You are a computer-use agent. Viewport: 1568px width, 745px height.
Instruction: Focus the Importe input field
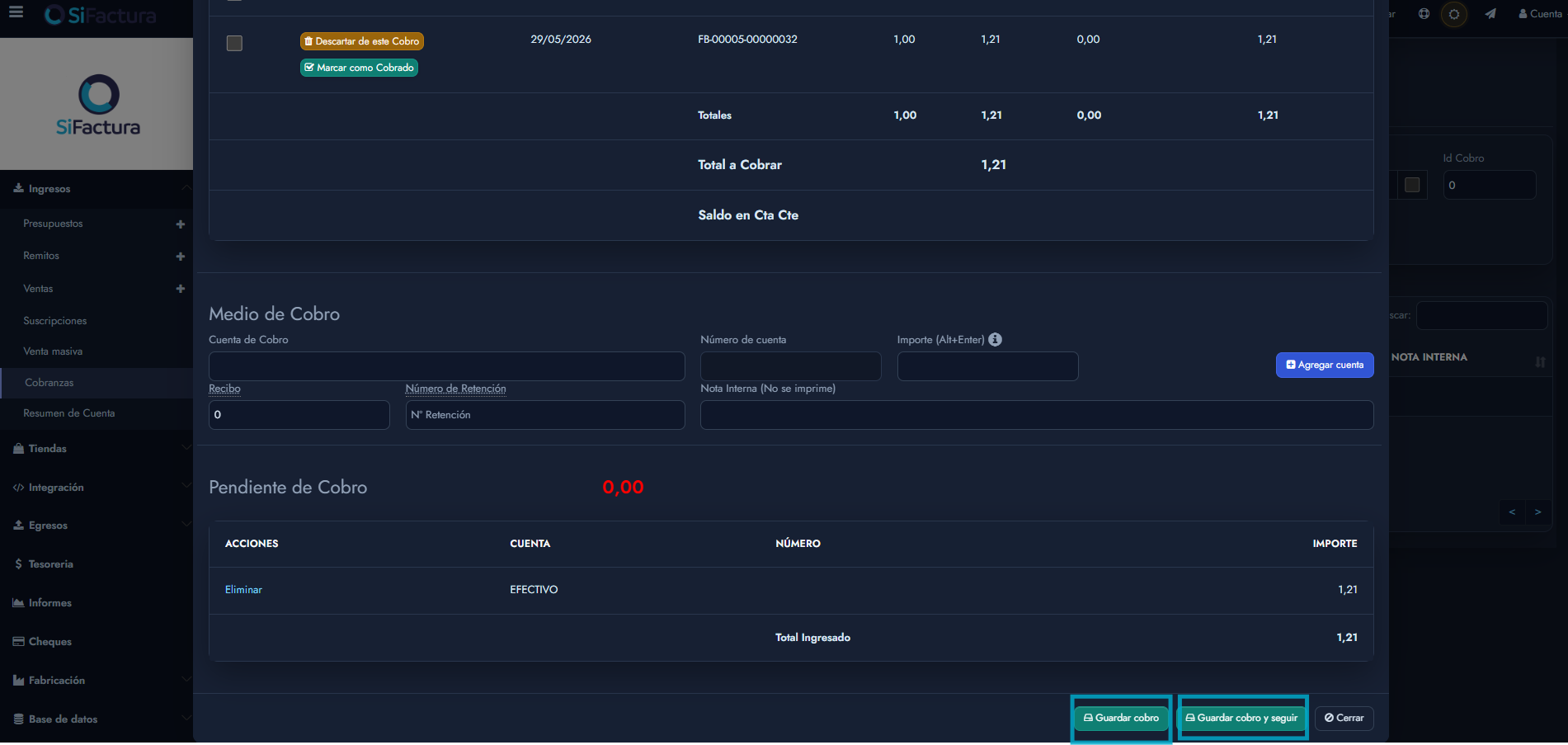988,366
